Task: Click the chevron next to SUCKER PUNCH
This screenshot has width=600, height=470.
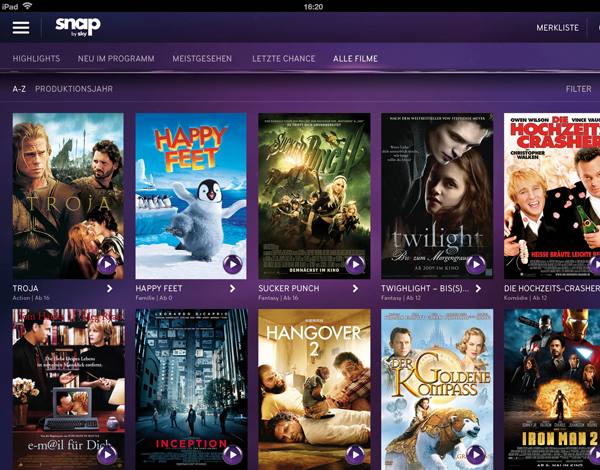Action: click(x=355, y=289)
